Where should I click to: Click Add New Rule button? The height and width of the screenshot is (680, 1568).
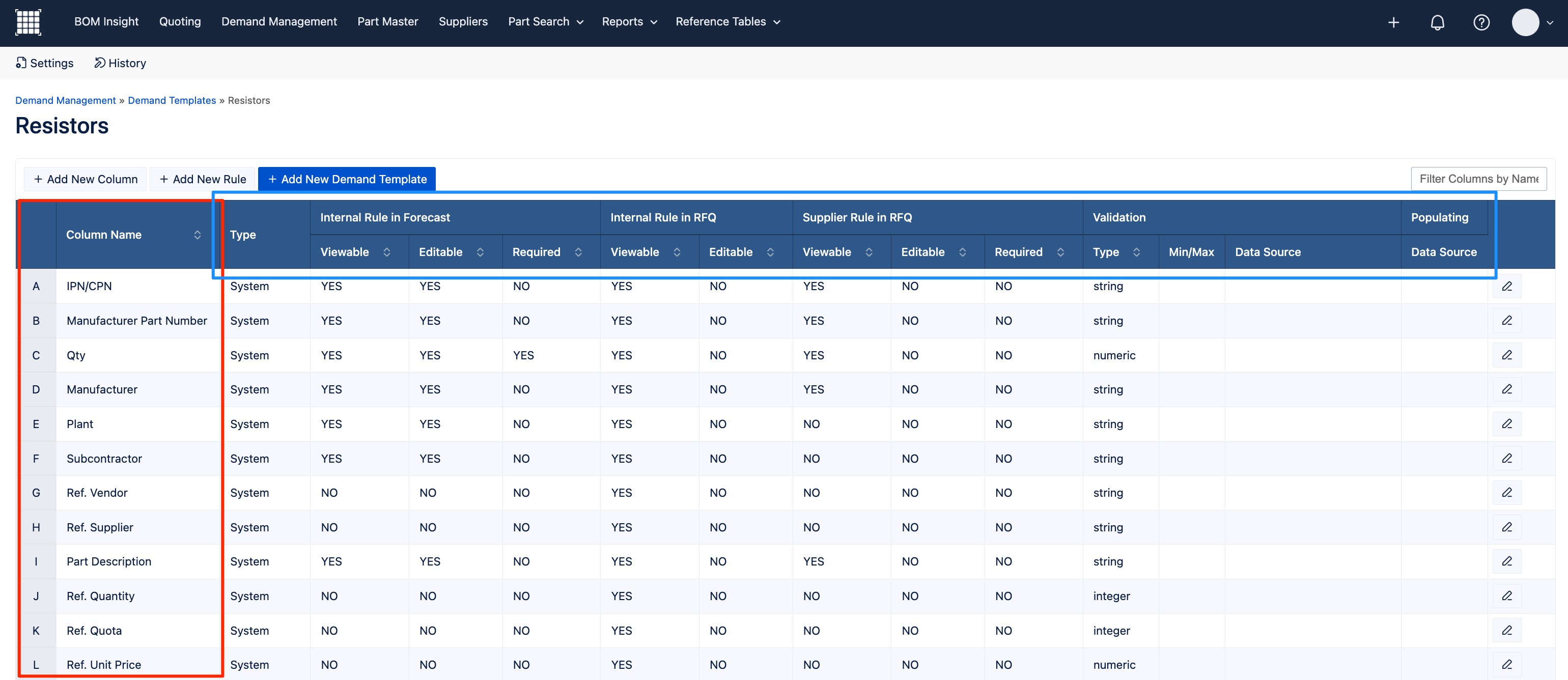coord(203,179)
